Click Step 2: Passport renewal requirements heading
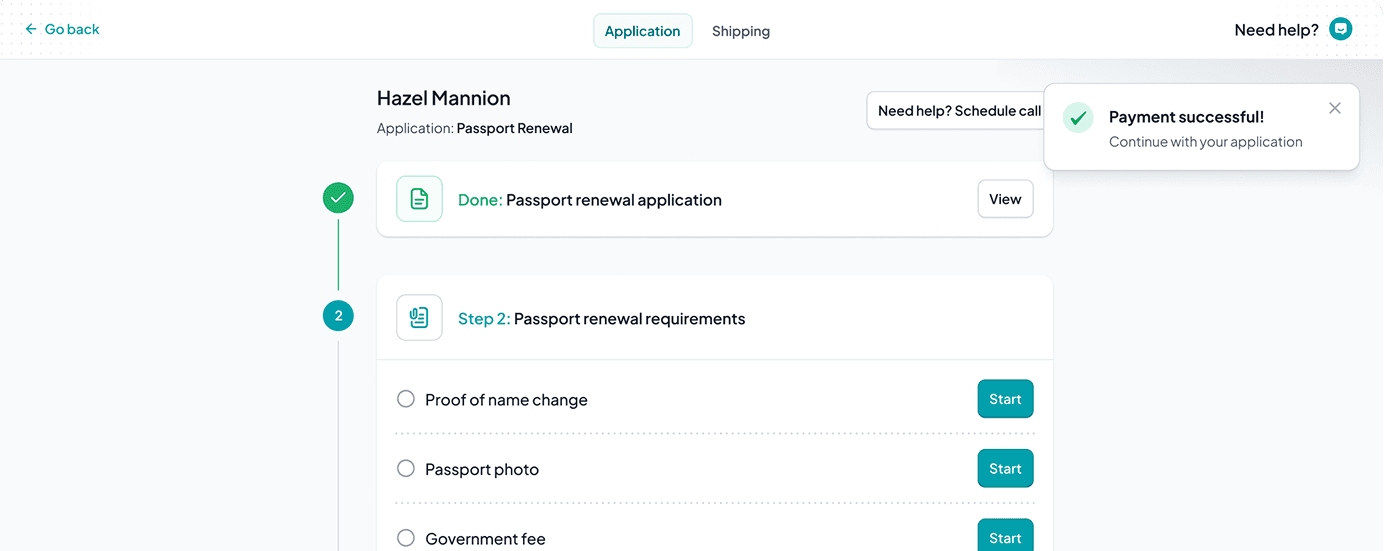 pyautogui.click(x=601, y=319)
